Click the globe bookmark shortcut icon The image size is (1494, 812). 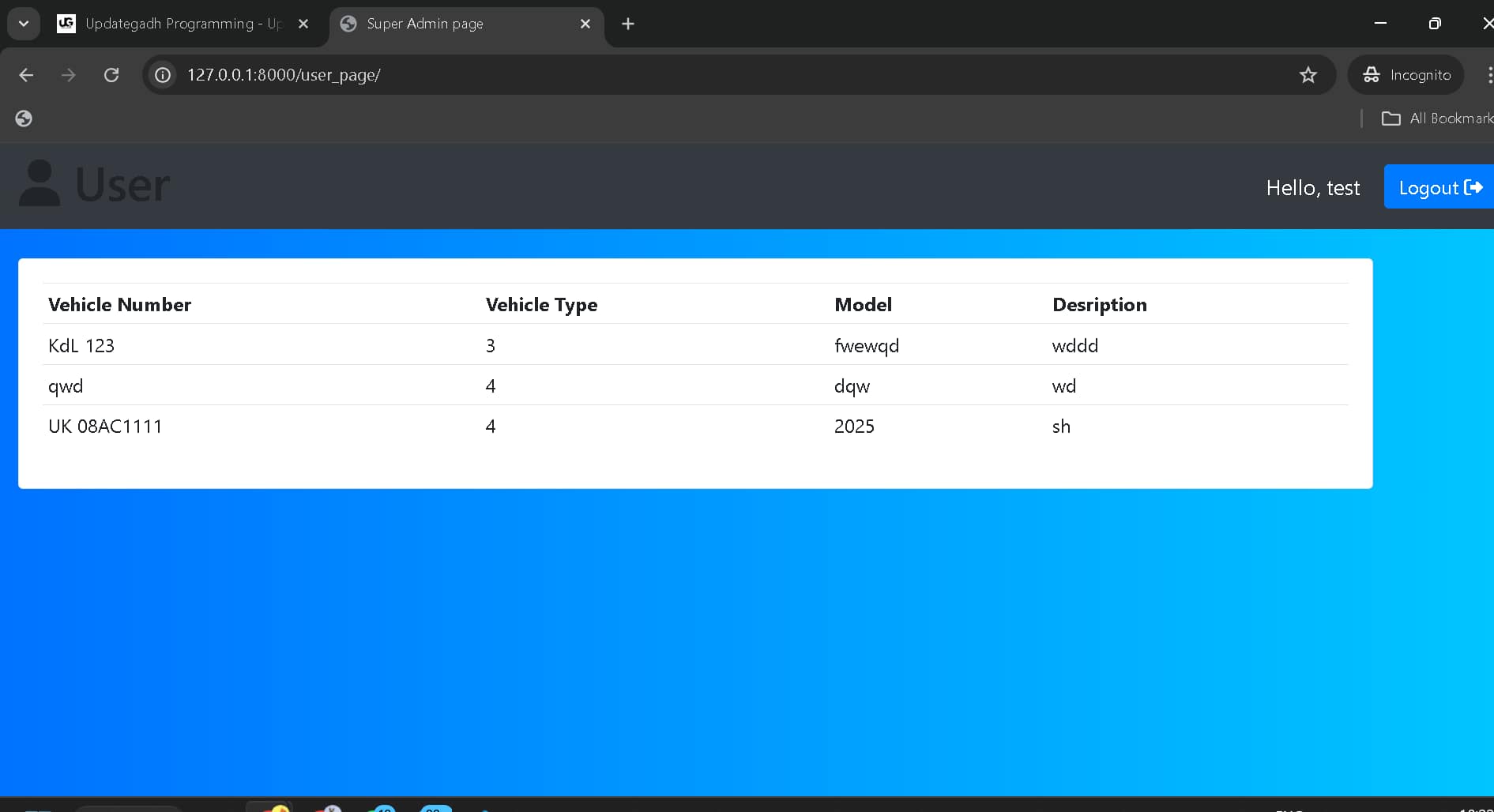click(x=24, y=118)
